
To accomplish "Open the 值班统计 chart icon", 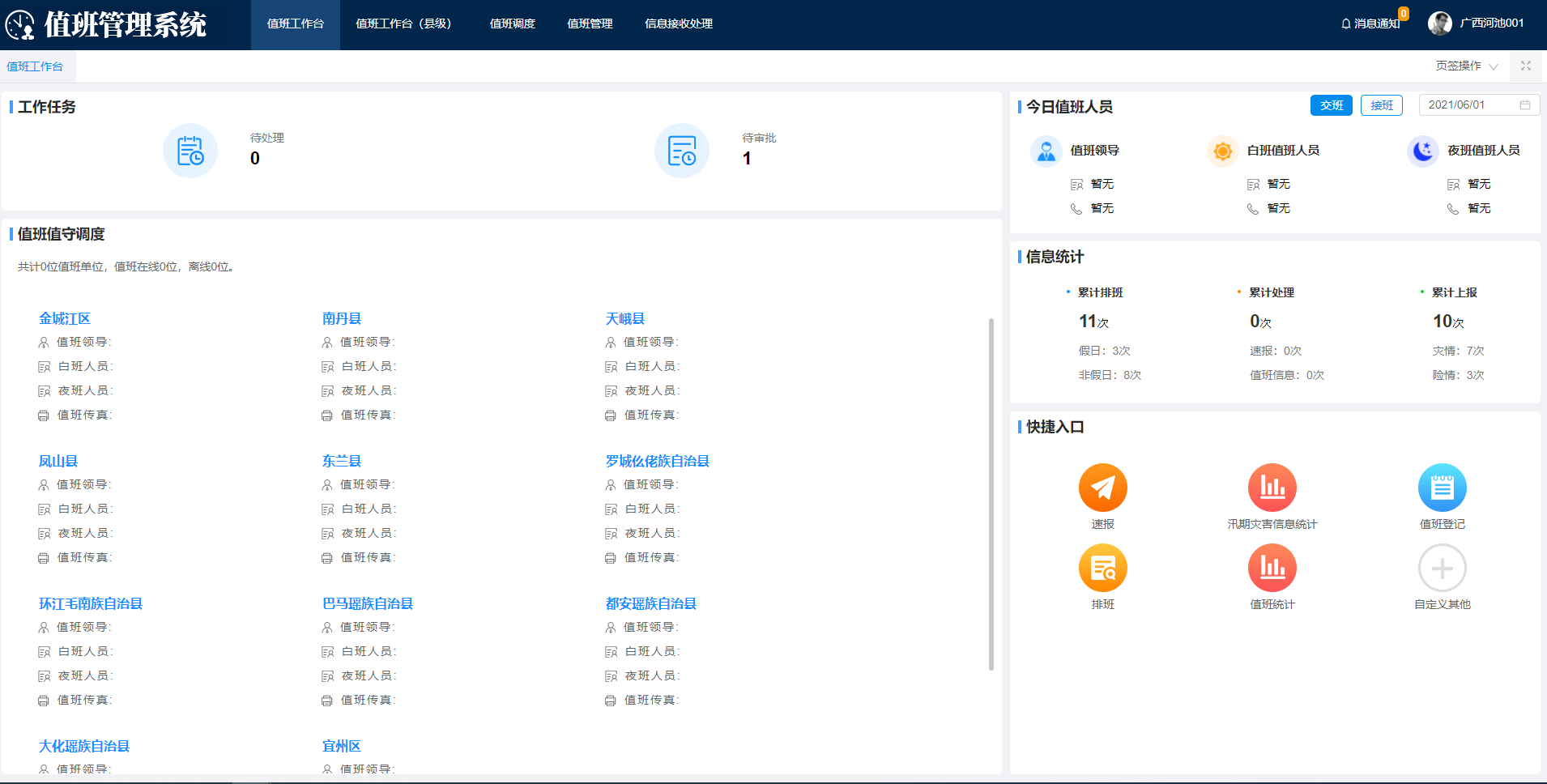I will pyautogui.click(x=1272, y=568).
